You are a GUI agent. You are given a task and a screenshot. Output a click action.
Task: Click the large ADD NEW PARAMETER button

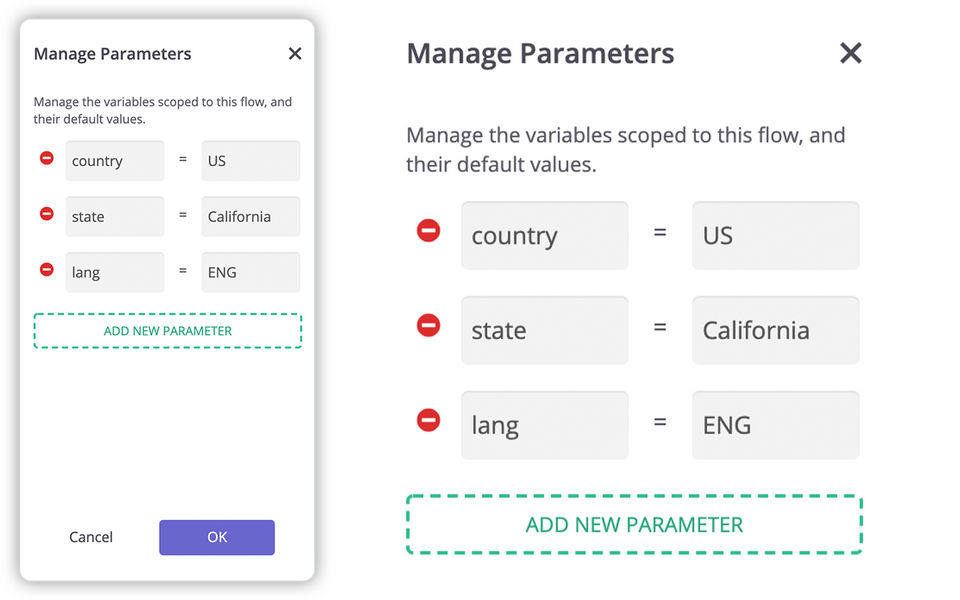tap(634, 525)
